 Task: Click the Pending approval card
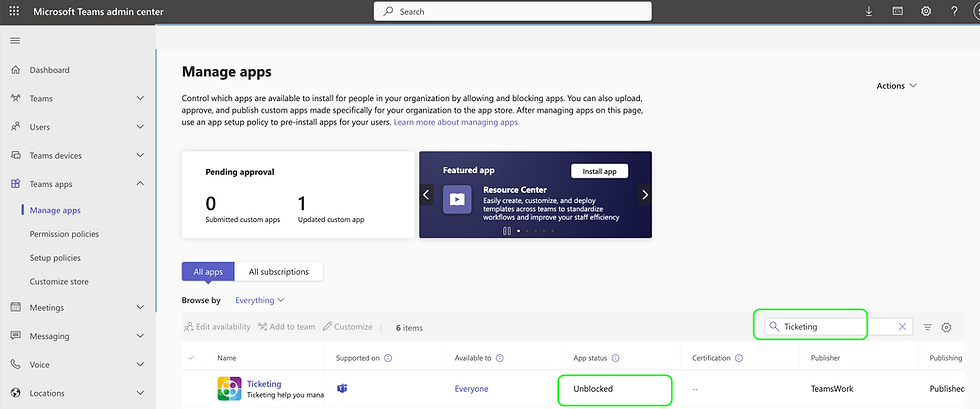[x=298, y=194]
